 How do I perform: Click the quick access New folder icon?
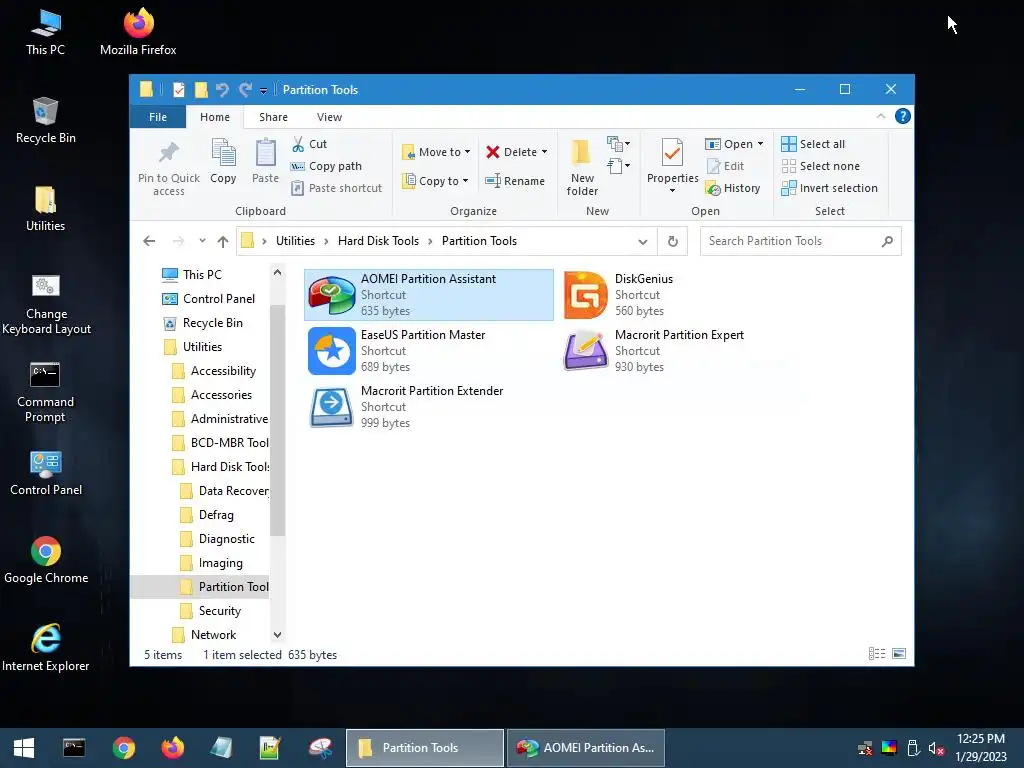[x=201, y=89]
